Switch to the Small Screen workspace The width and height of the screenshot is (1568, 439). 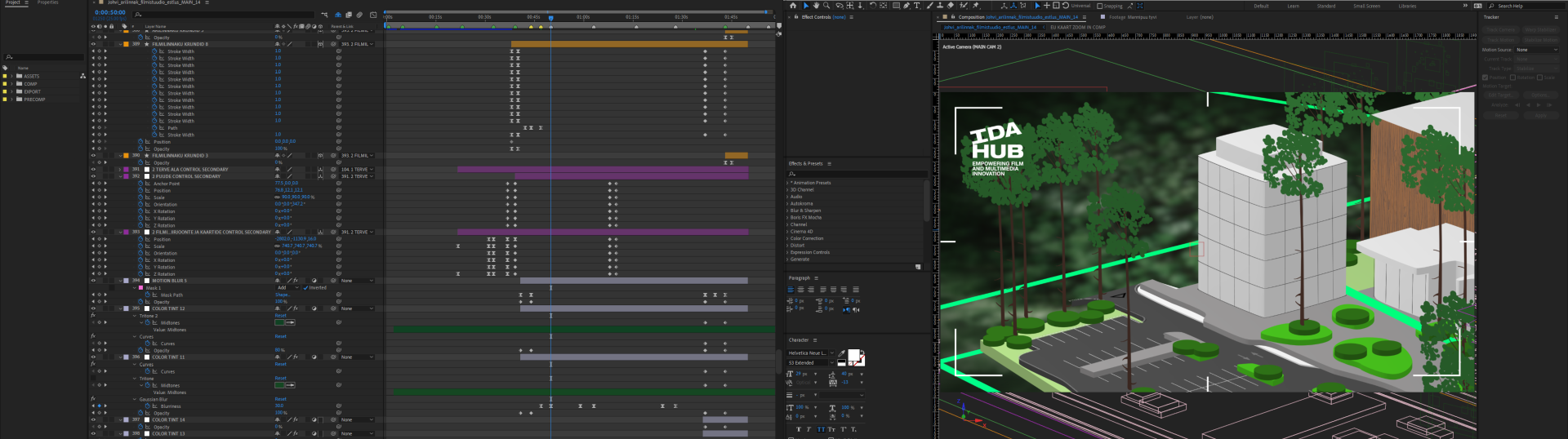[x=1366, y=6]
